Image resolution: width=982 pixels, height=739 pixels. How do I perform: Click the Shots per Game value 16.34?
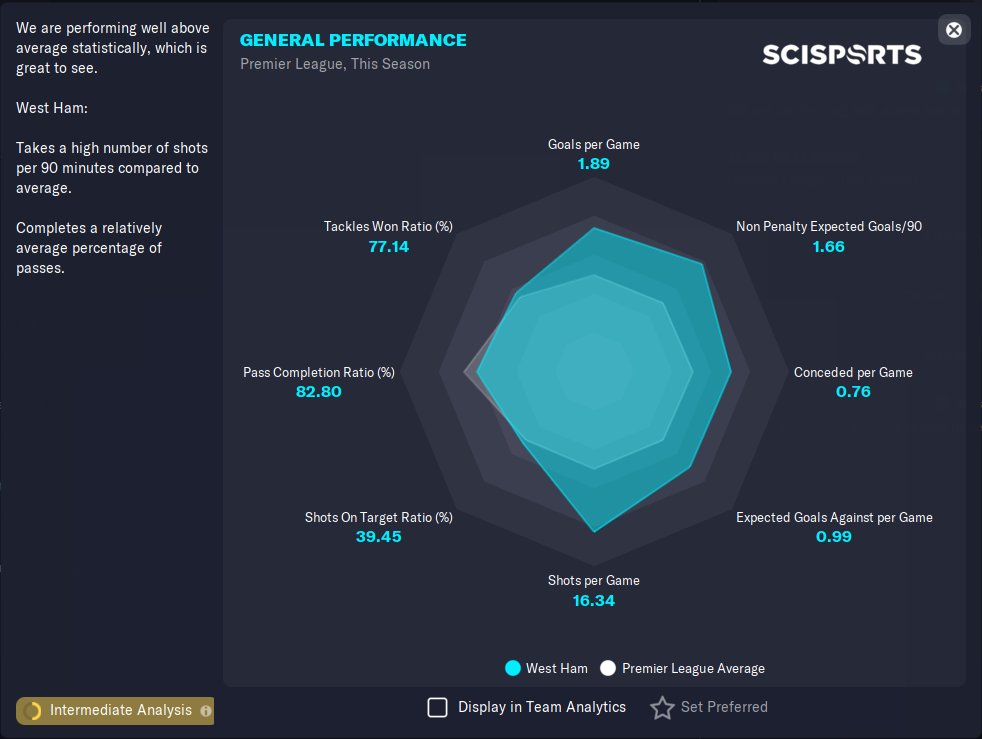[x=593, y=601]
